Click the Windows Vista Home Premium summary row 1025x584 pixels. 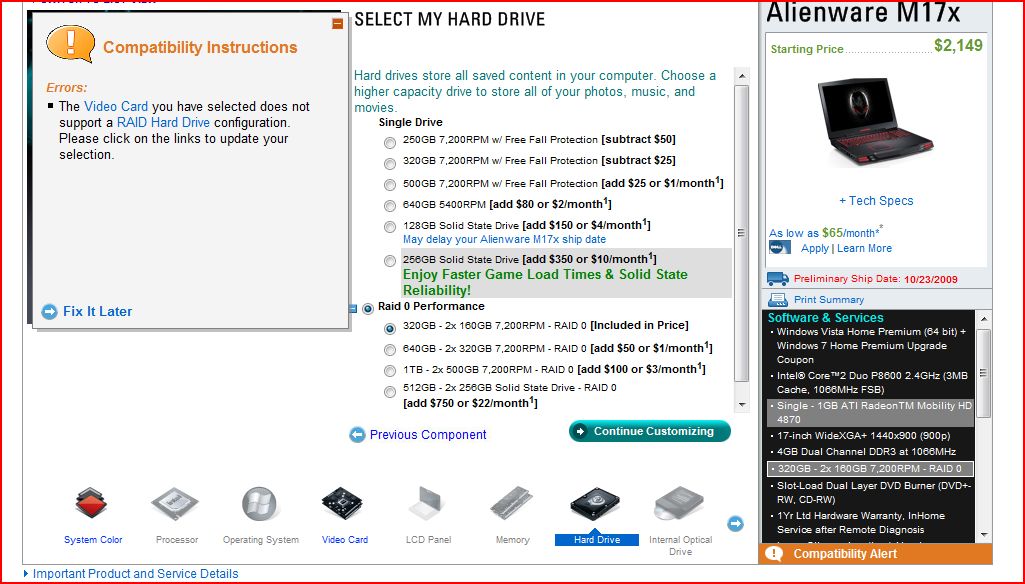[x=869, y=345]
